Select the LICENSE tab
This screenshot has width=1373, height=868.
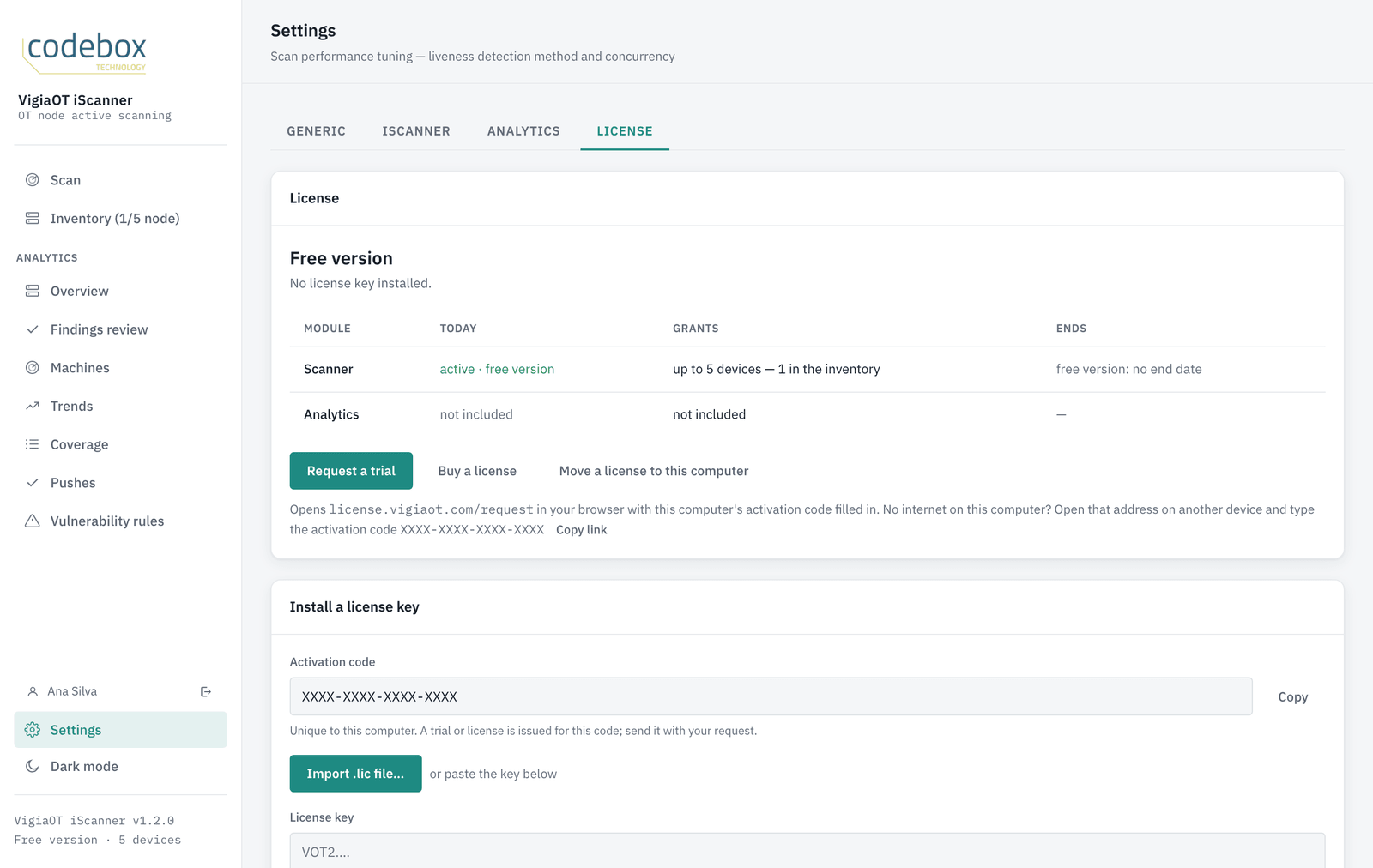(x=625, y=131)
